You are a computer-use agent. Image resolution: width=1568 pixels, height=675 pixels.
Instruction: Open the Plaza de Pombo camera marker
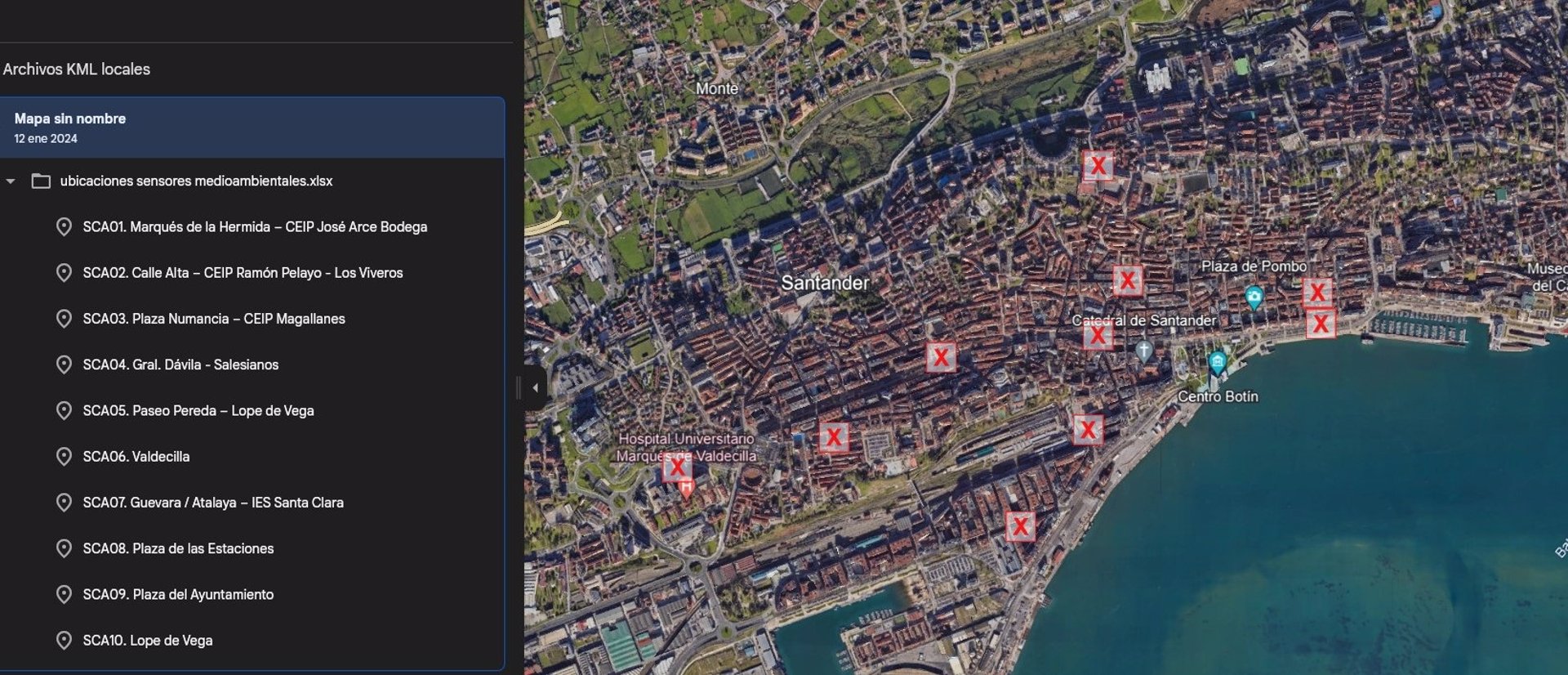[1254, 297]
